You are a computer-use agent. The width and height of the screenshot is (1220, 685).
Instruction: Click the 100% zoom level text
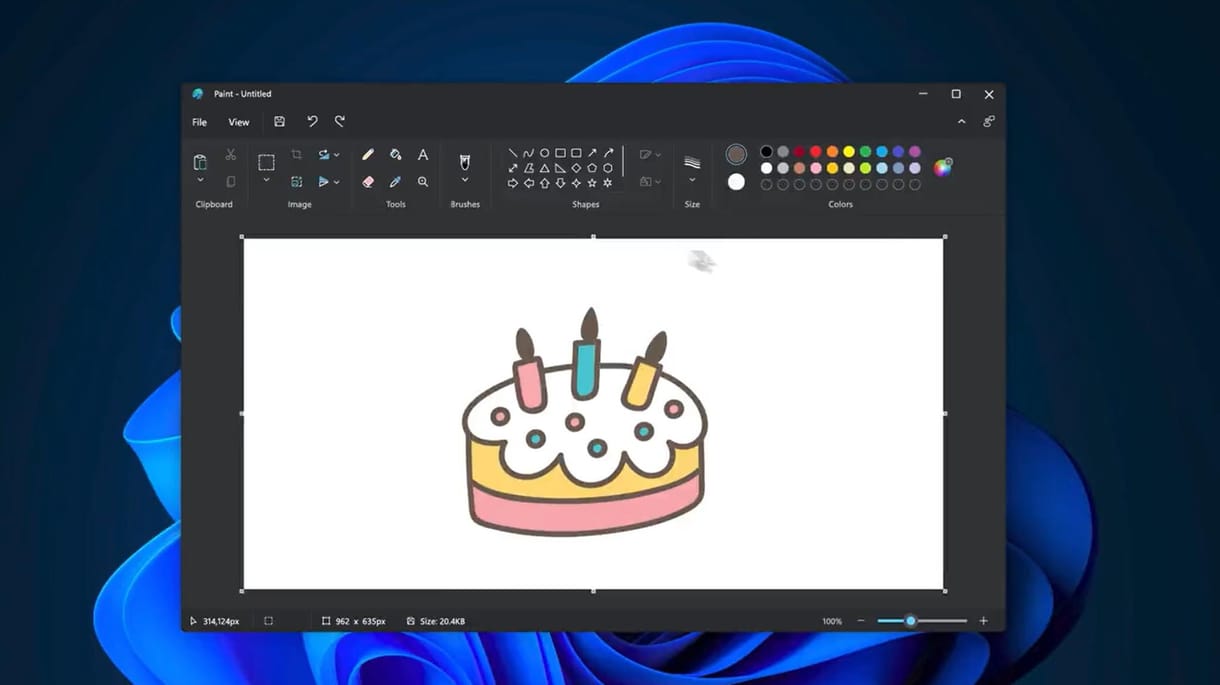point(832,621)
